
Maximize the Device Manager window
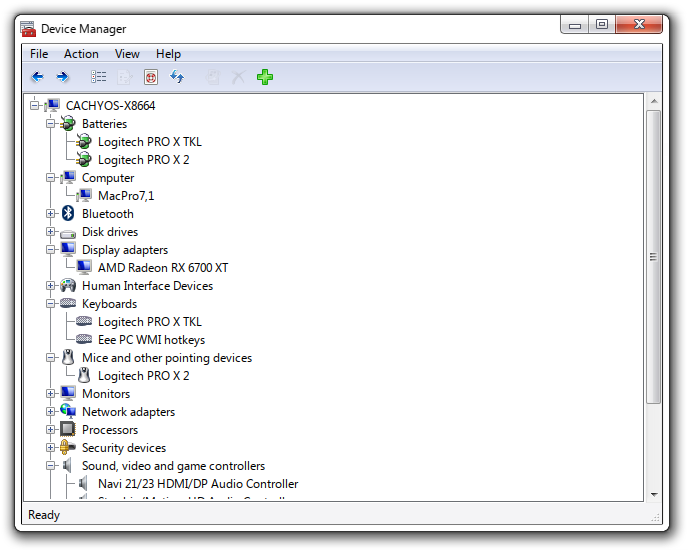click(602, 25)
